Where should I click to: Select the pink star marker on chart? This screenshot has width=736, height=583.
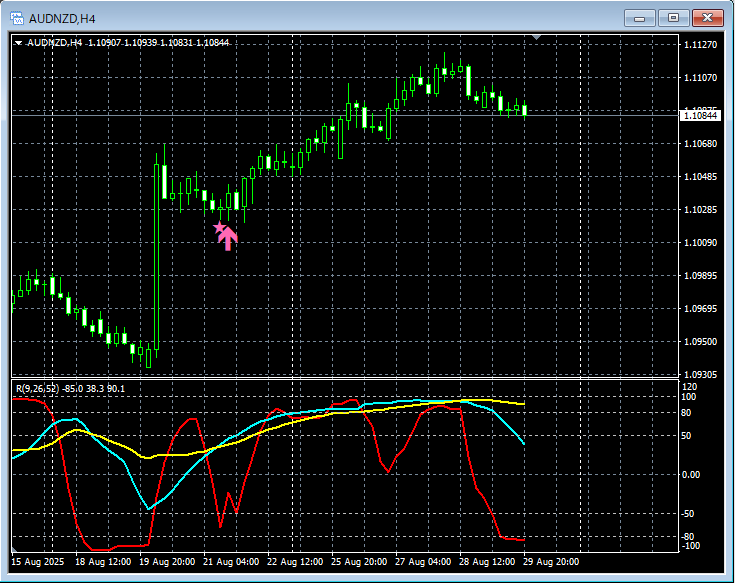[219, 228]
